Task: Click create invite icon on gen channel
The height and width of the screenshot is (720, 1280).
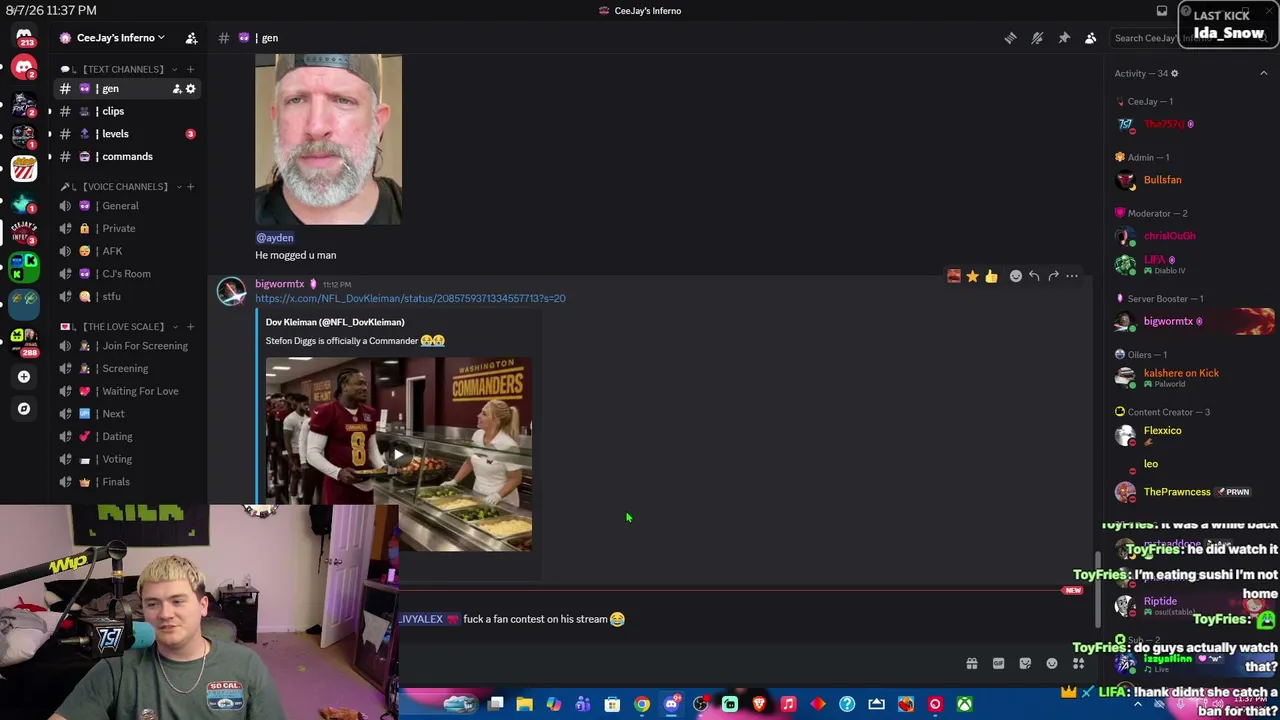Action: point(176,89)
